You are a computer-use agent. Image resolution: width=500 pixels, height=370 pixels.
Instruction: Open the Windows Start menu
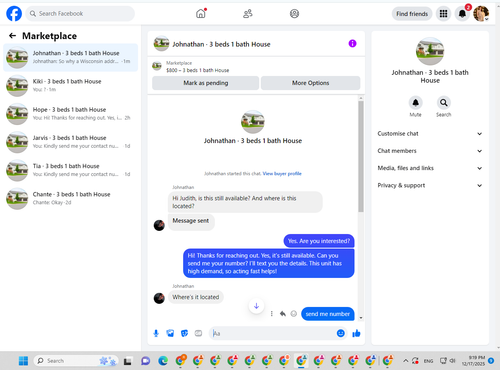(x=23, y=361)
